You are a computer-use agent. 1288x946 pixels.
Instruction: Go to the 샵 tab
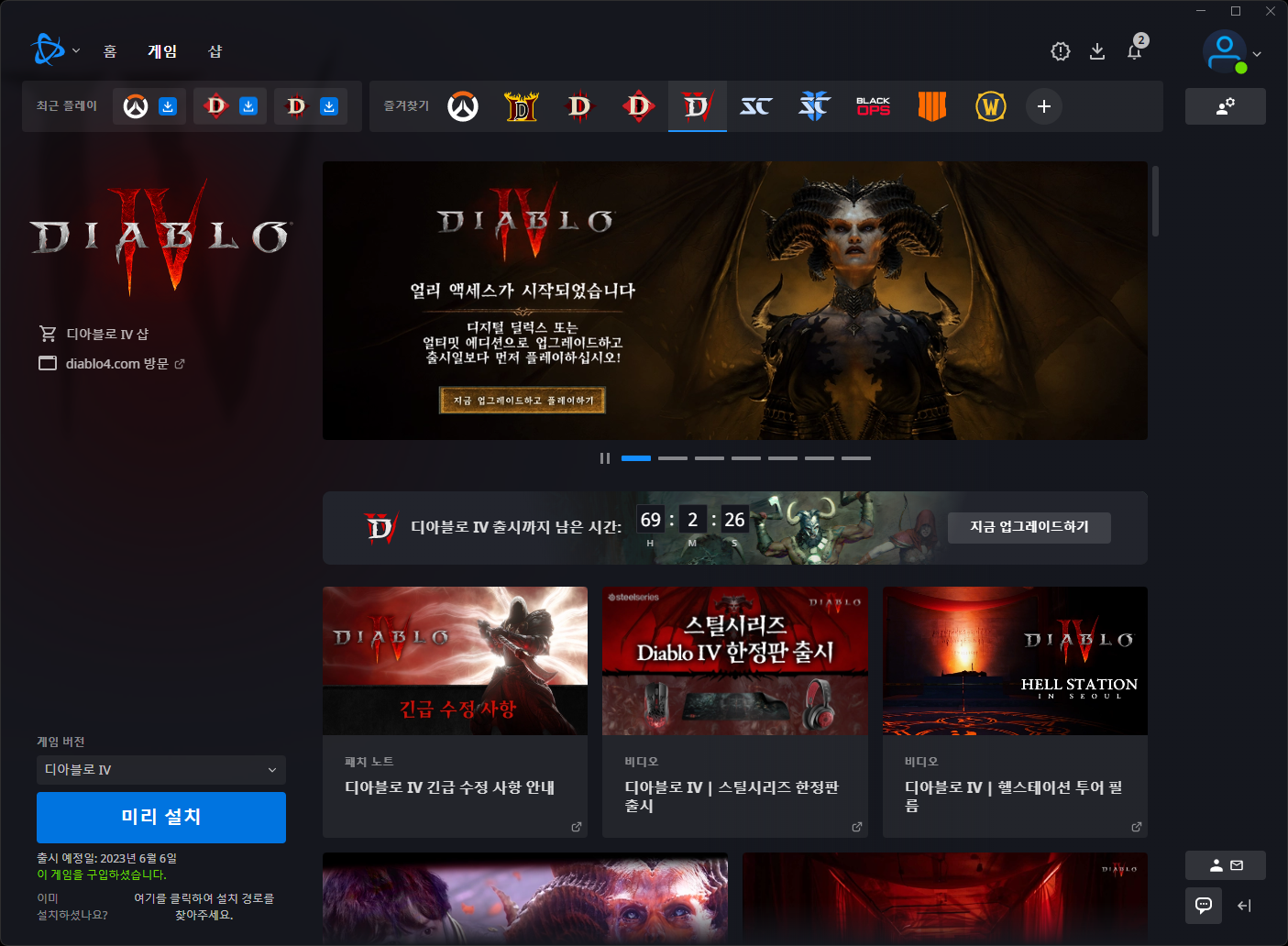click(215, 51)
